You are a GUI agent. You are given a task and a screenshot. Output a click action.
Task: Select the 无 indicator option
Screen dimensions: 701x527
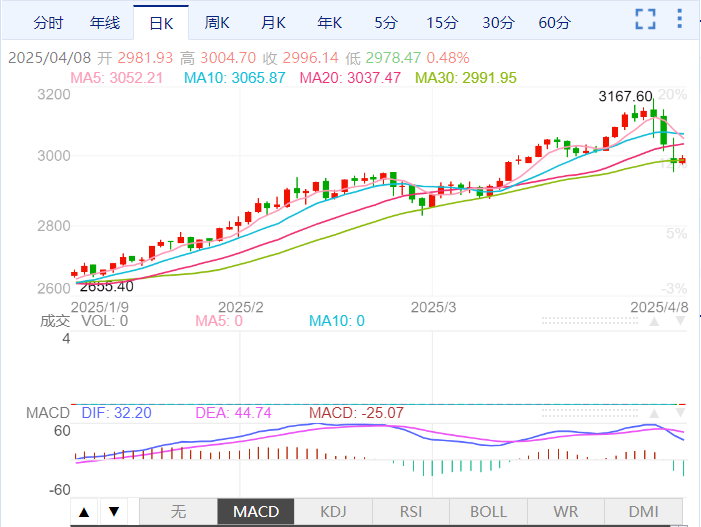coord(178,511)
